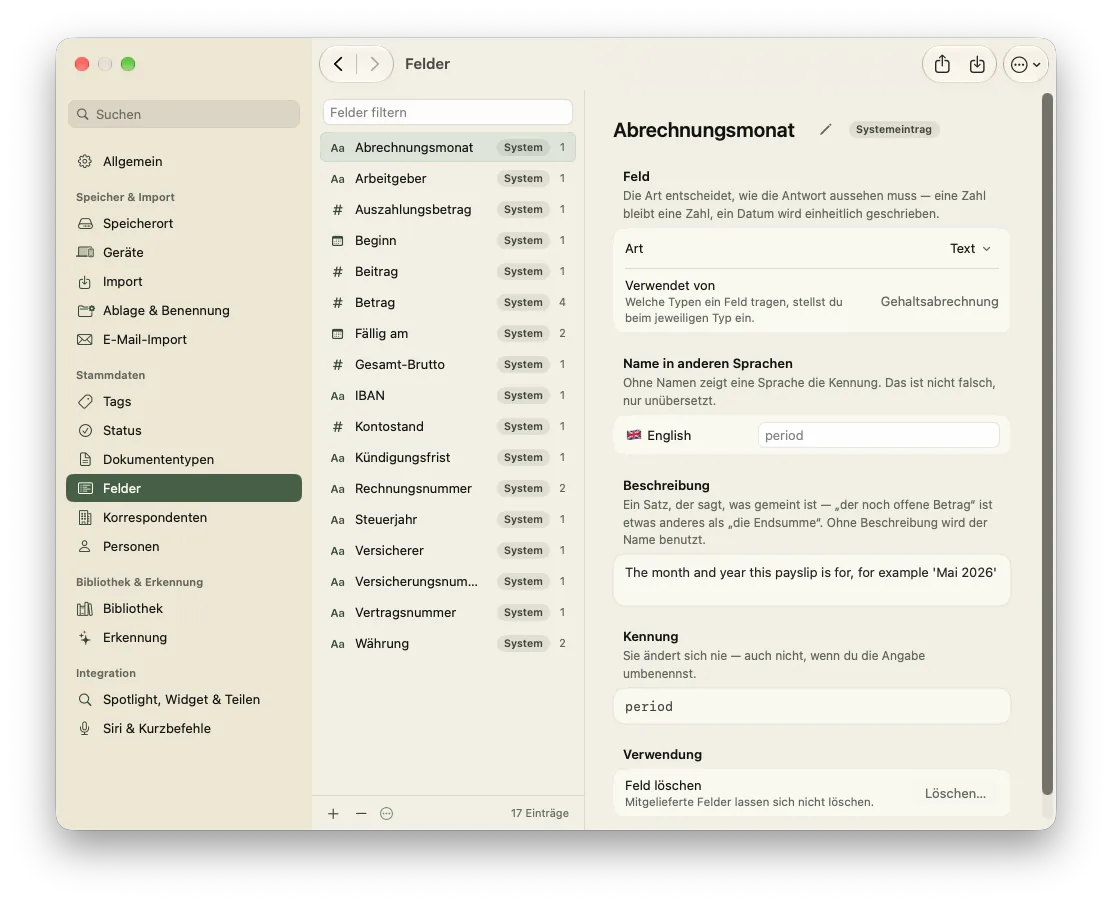Click the import download icon in the toolbar

[977, 65]
